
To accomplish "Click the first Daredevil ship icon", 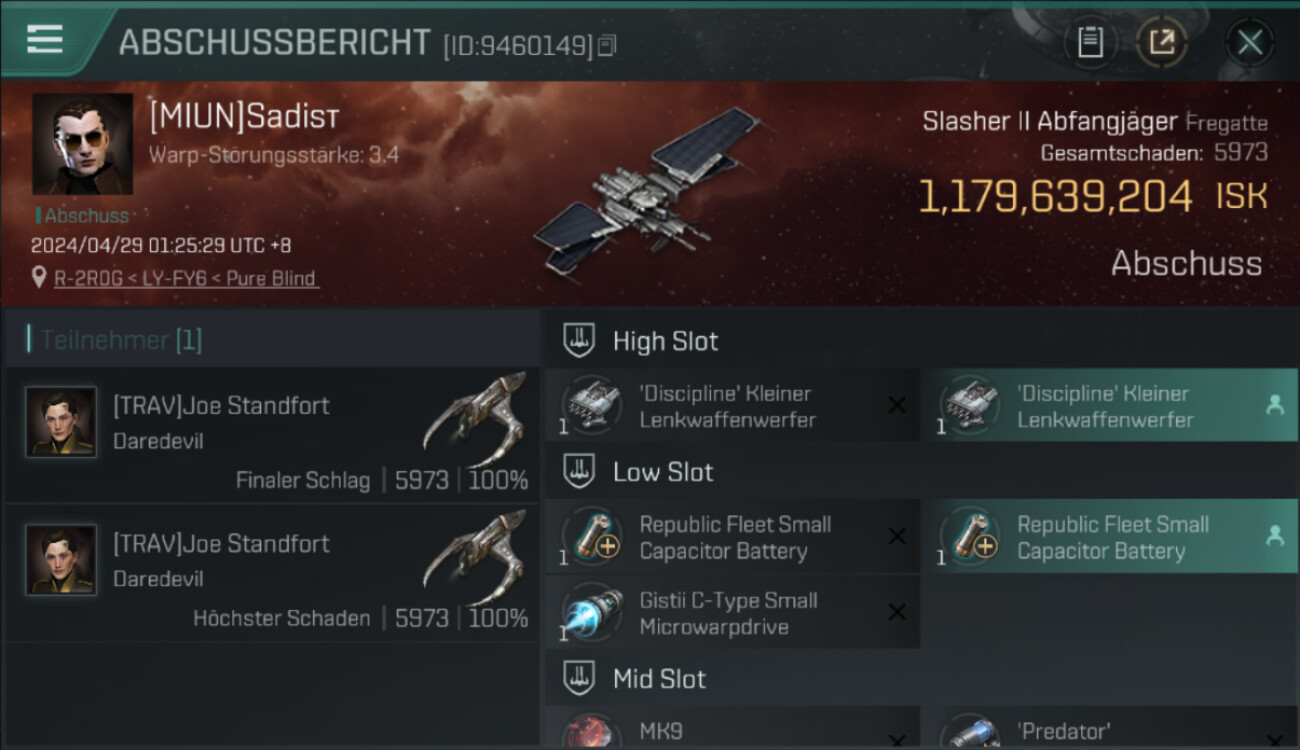I will (x=475, y=413).
